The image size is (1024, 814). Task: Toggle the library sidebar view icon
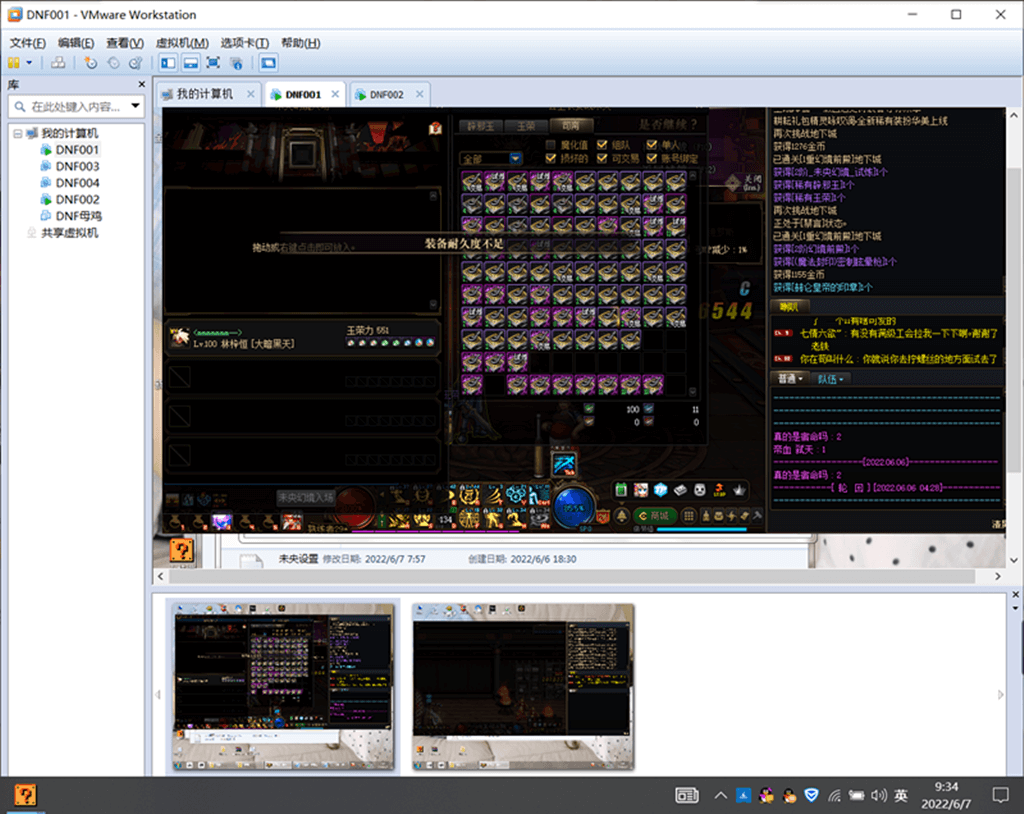168,63
